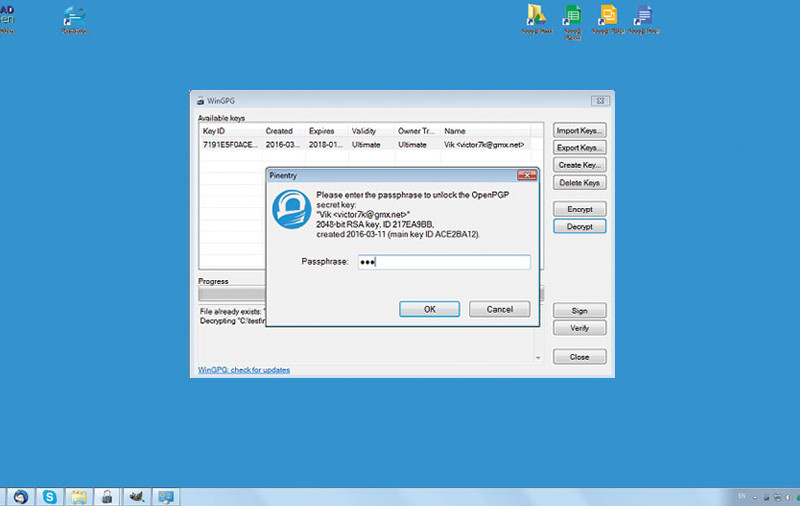Screen dimensions: 800x506
Task: Click the Create Key button
Action: 580,165
